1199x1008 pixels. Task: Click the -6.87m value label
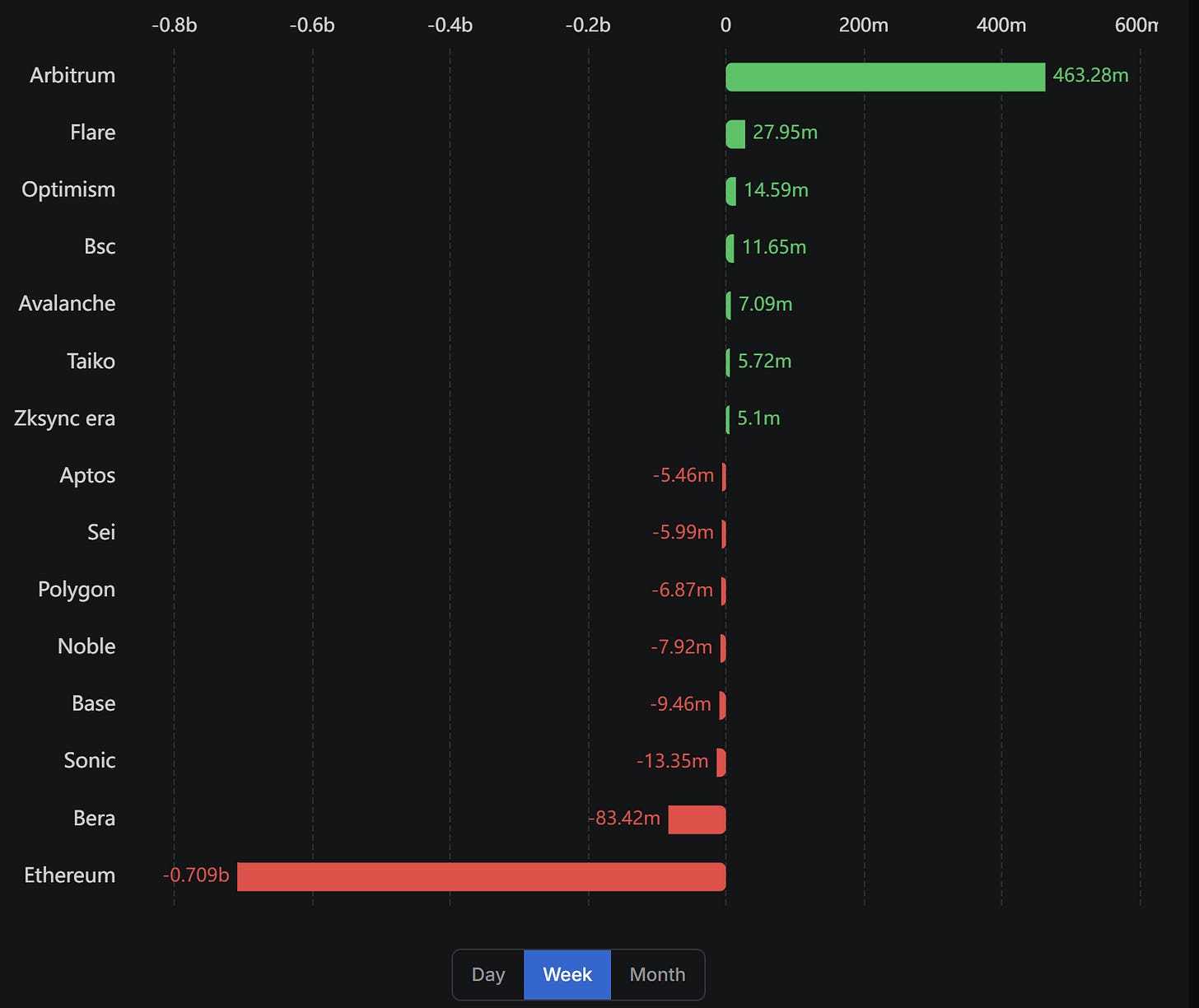coord(682,590)
